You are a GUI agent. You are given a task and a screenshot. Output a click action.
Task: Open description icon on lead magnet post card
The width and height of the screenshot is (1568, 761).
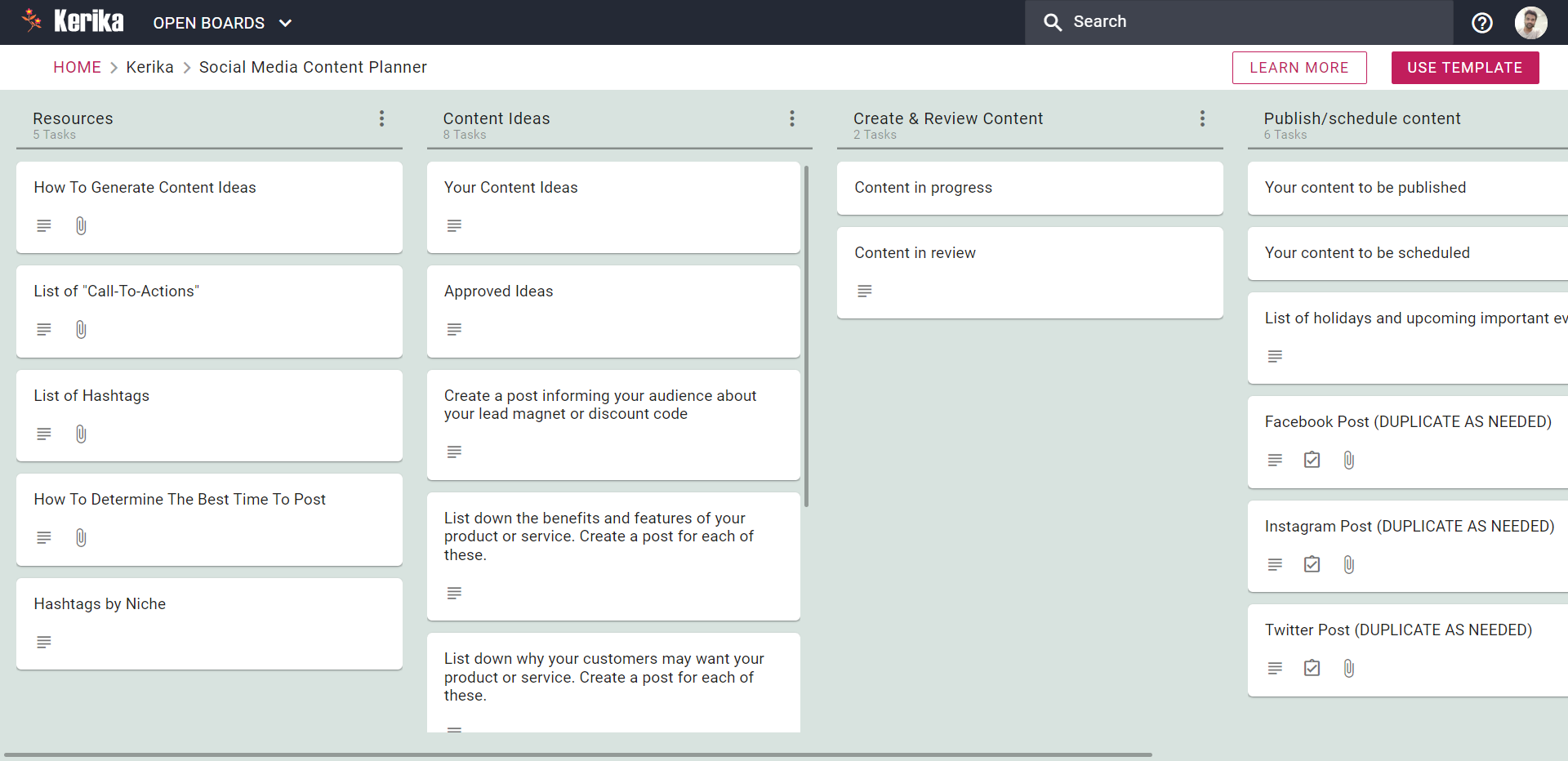click(x=454, y=452)
